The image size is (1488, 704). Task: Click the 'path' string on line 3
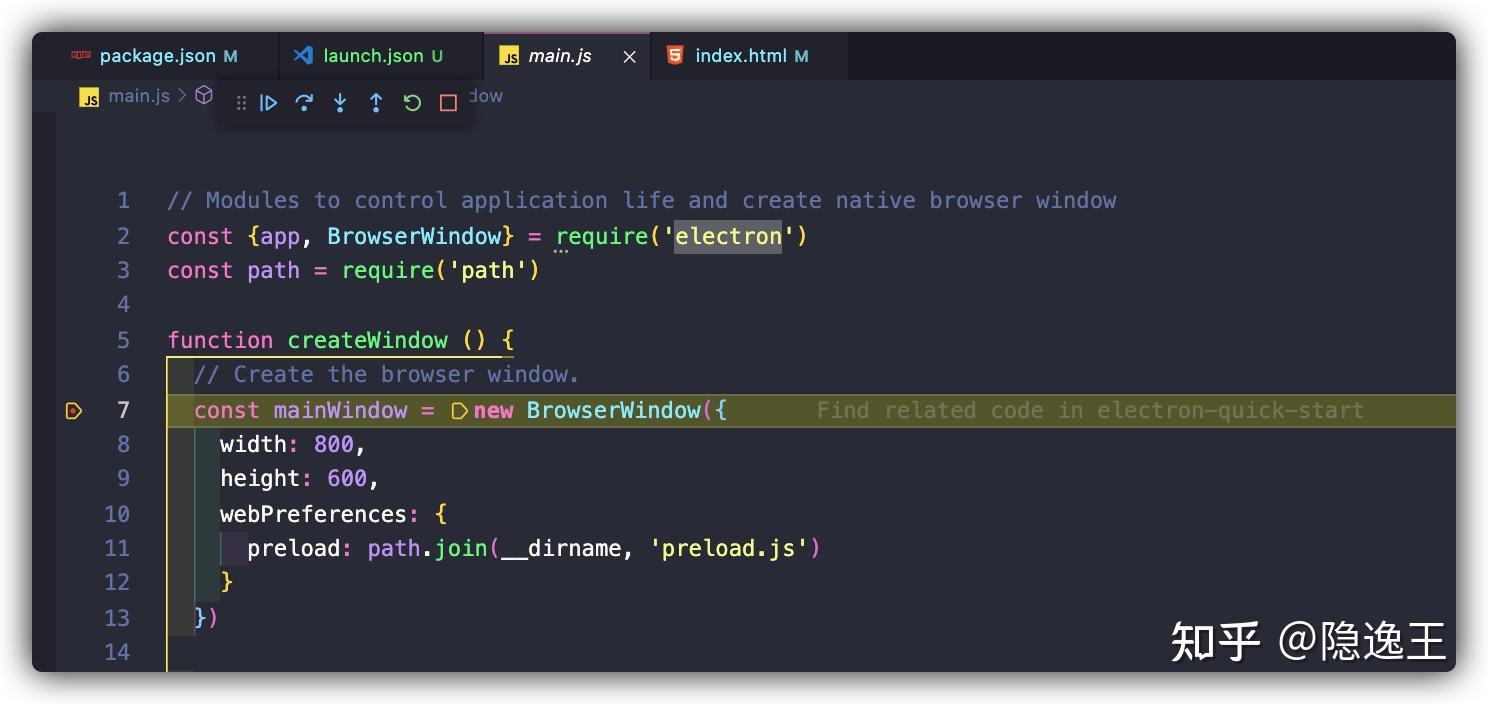point(487,270)
